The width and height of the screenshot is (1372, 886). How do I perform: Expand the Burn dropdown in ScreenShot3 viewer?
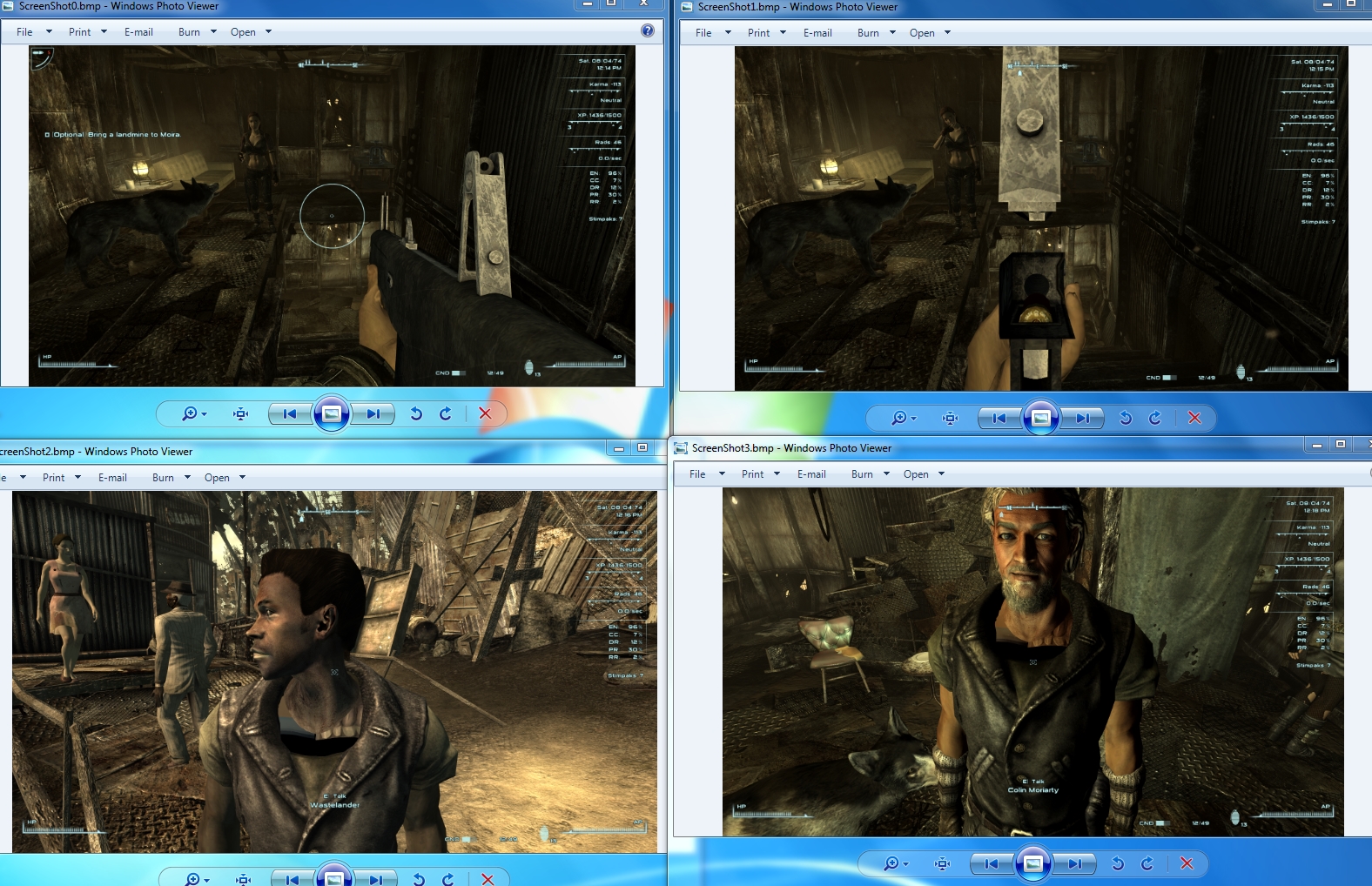(x=886, y=474)
